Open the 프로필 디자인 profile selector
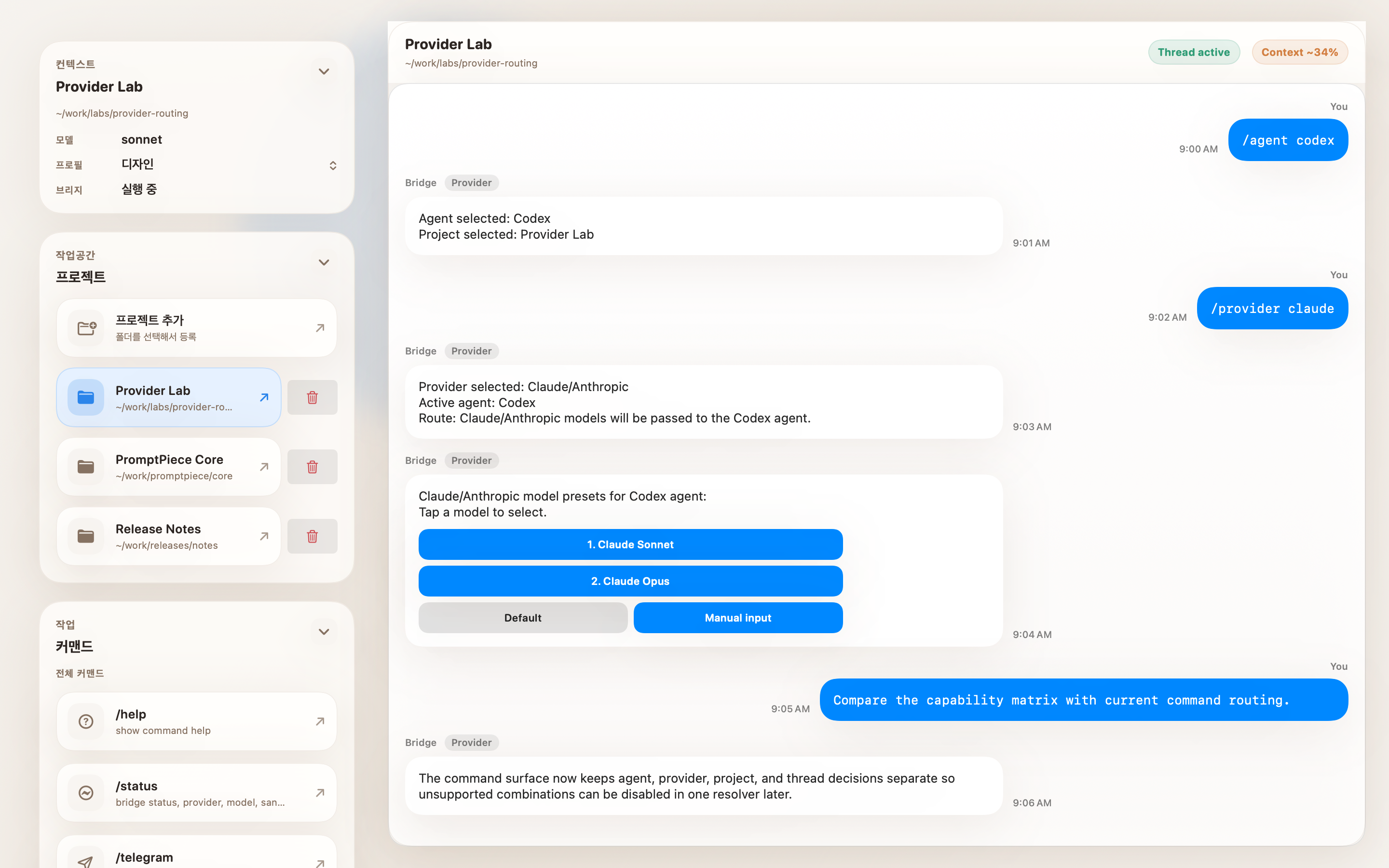The height and width of the screenshot is (868, 1389). click(332, 165)
